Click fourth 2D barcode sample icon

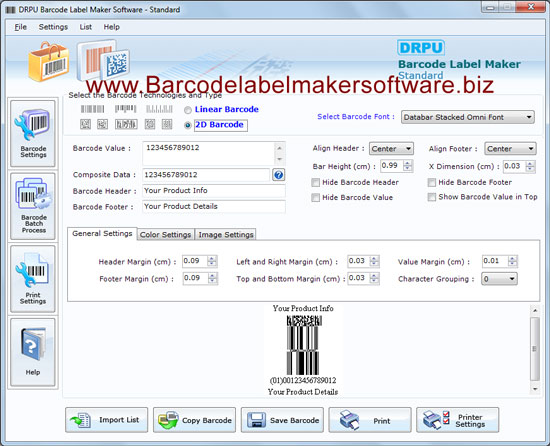(x=150, y=124)
